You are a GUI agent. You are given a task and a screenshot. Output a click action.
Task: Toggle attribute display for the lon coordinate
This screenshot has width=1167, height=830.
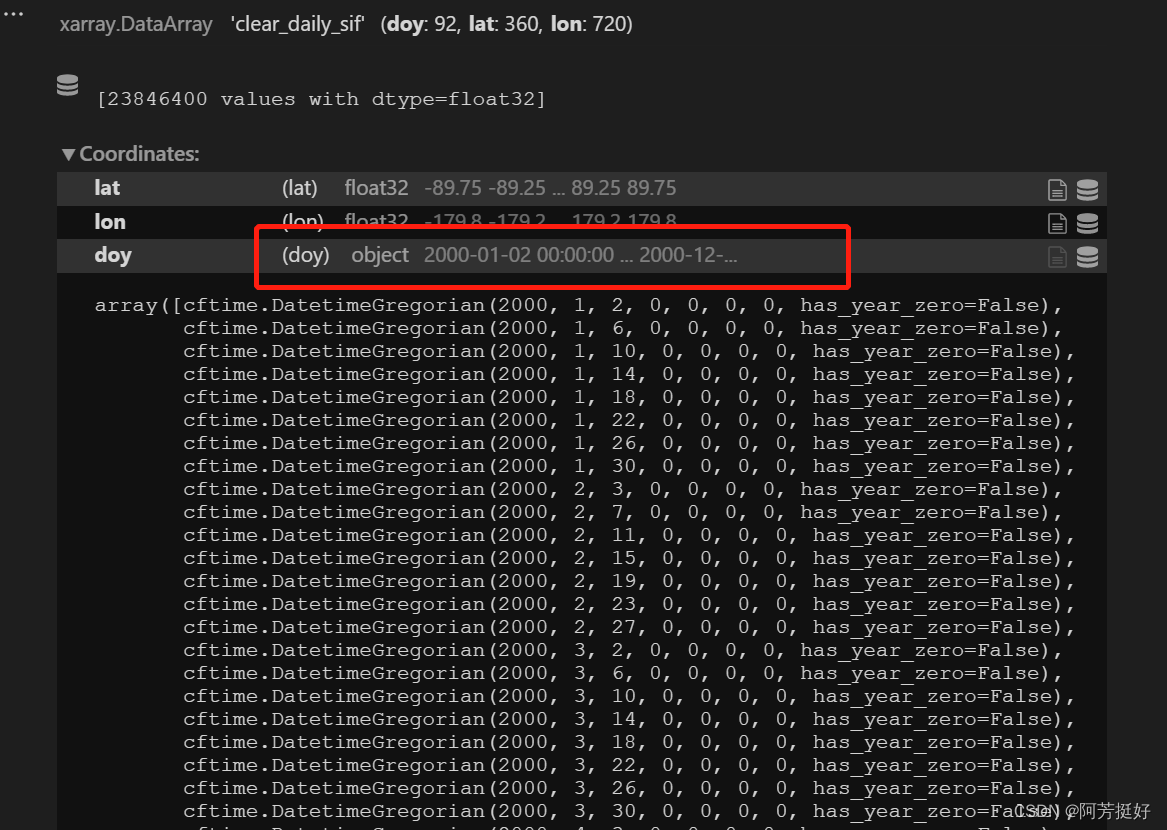tap(1057, 222)
